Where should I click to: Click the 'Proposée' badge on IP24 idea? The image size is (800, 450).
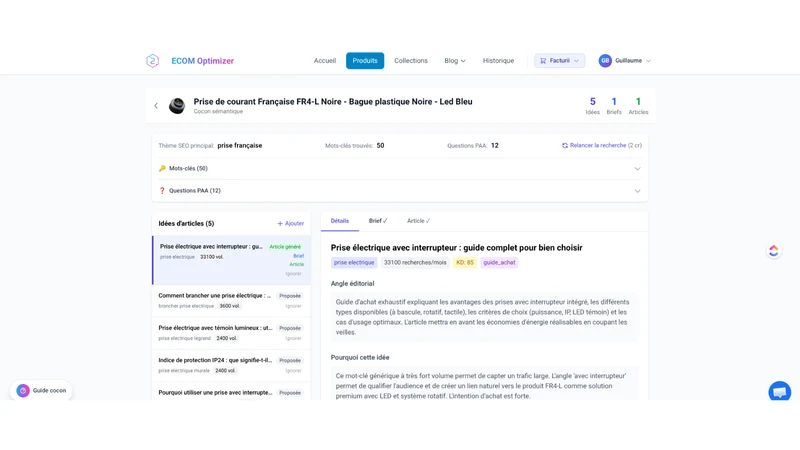coord(290,360)
